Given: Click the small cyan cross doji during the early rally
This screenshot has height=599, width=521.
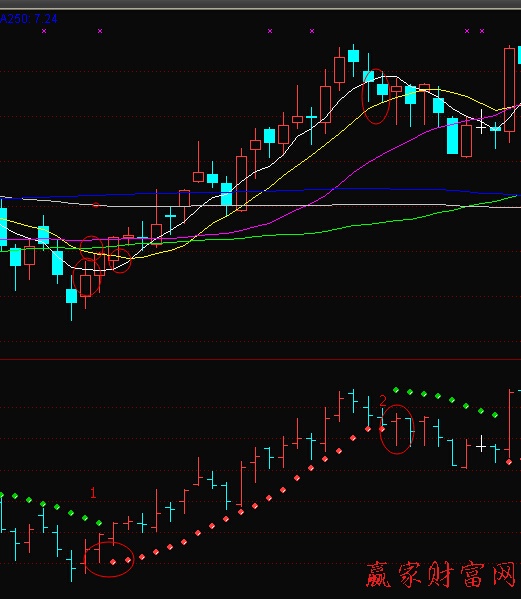Looking at the screenshot, I should (x=170, y=216).
